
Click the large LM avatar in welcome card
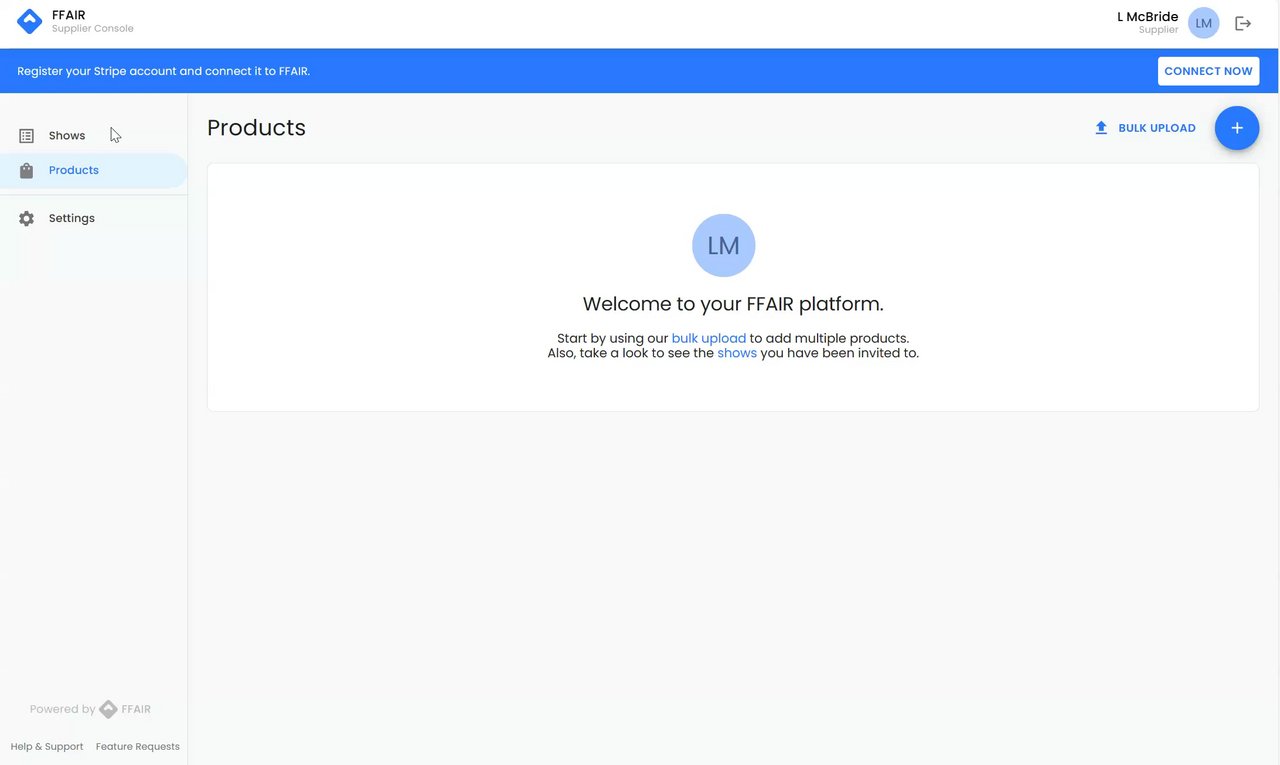click(723, 245)
